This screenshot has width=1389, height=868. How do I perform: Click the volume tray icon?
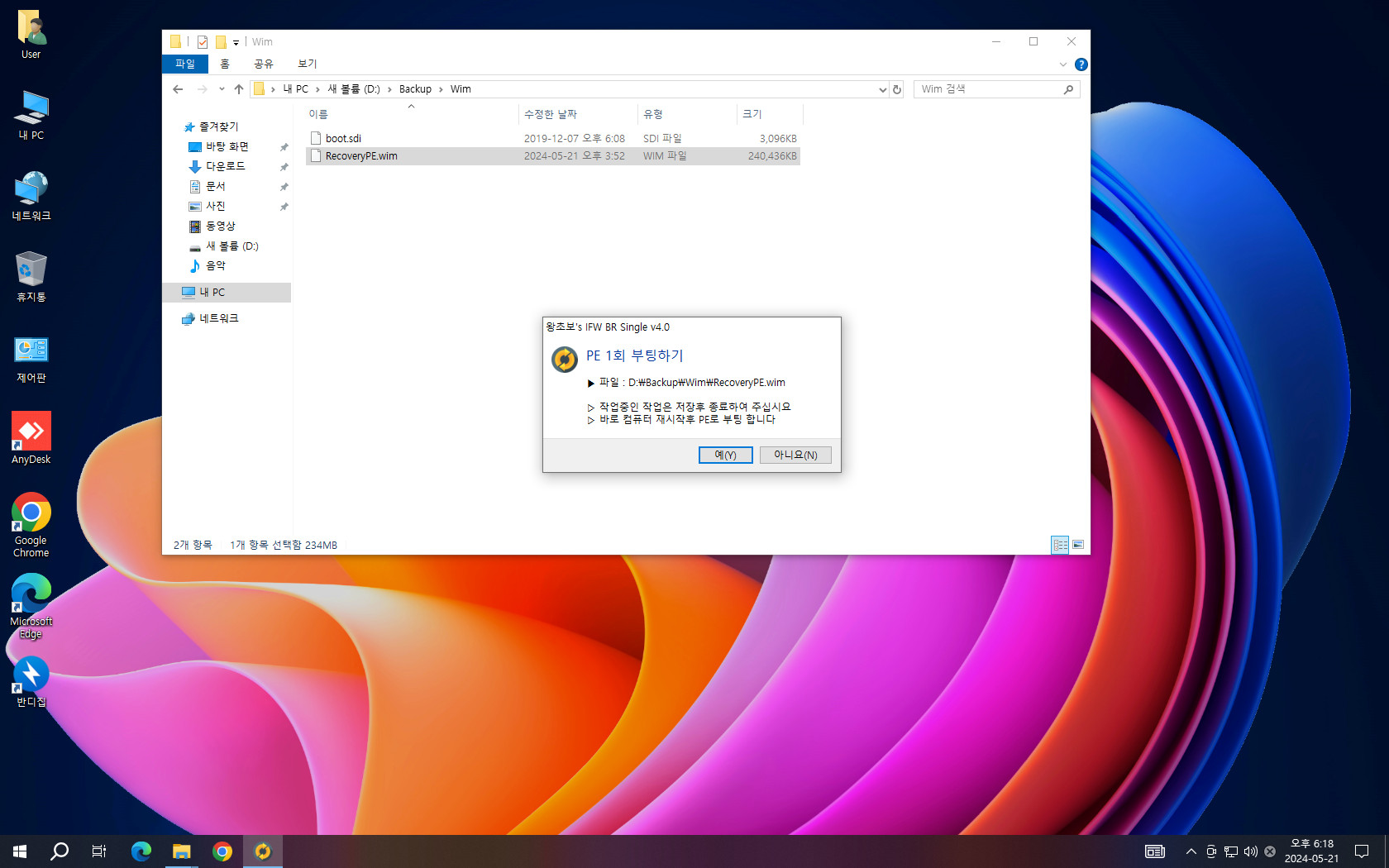coord(1251,851)
